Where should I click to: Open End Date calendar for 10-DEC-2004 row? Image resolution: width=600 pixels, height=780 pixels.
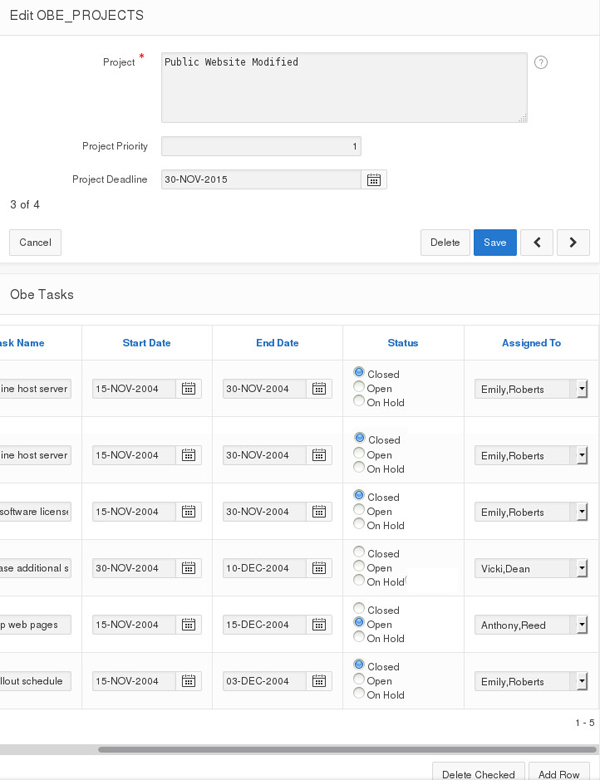319,568
